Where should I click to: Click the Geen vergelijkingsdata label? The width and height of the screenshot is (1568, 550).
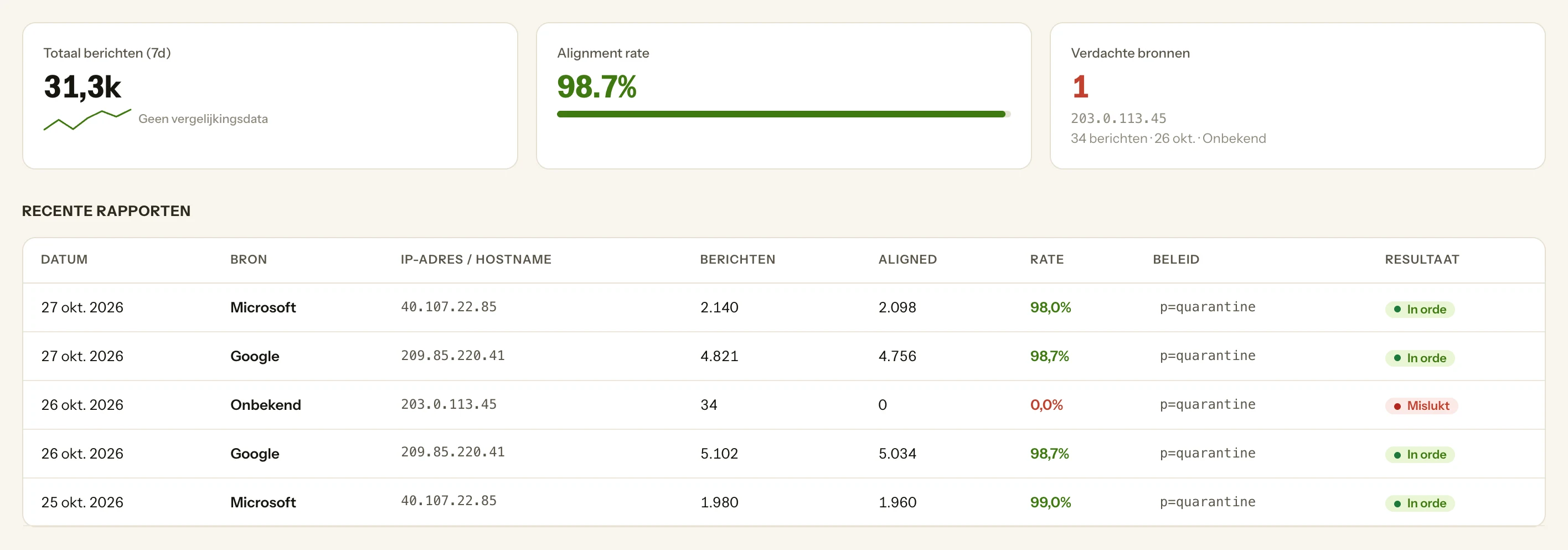(203, 119)
